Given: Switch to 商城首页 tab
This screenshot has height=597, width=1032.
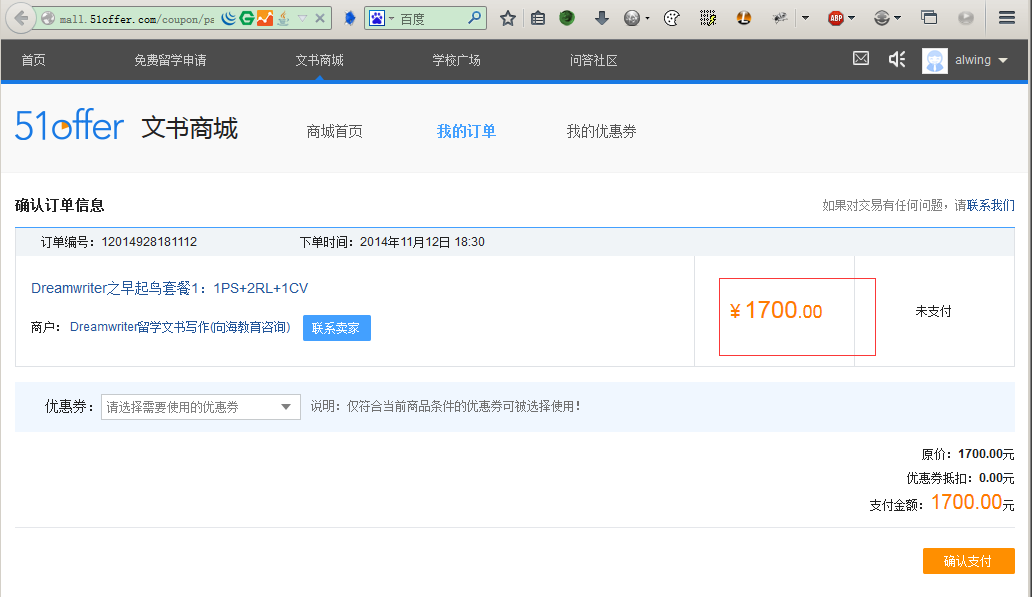Looking at the screenshot, I should click(334, 132).
